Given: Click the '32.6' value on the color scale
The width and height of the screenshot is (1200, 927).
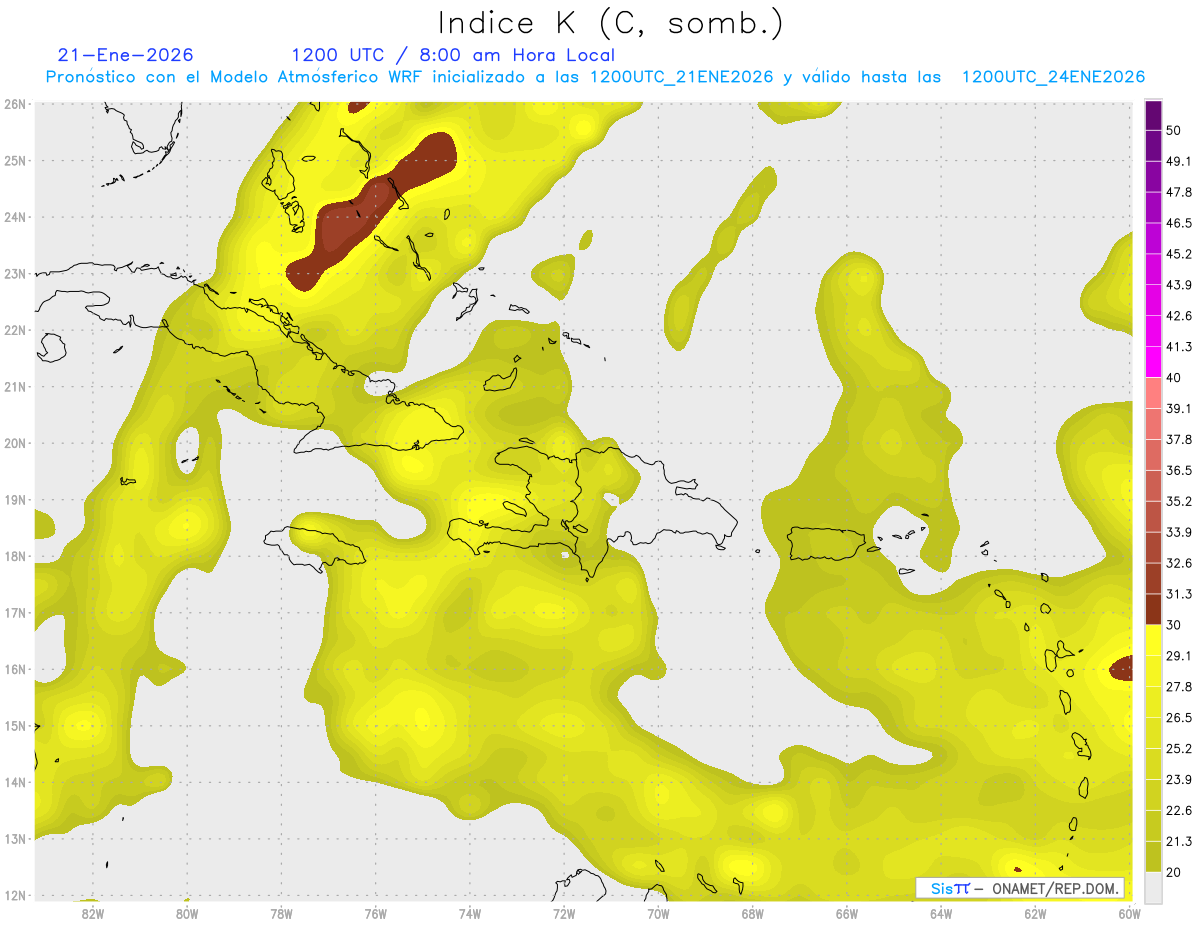Looking at the screenshot, I should click(x=1178, y=563).
